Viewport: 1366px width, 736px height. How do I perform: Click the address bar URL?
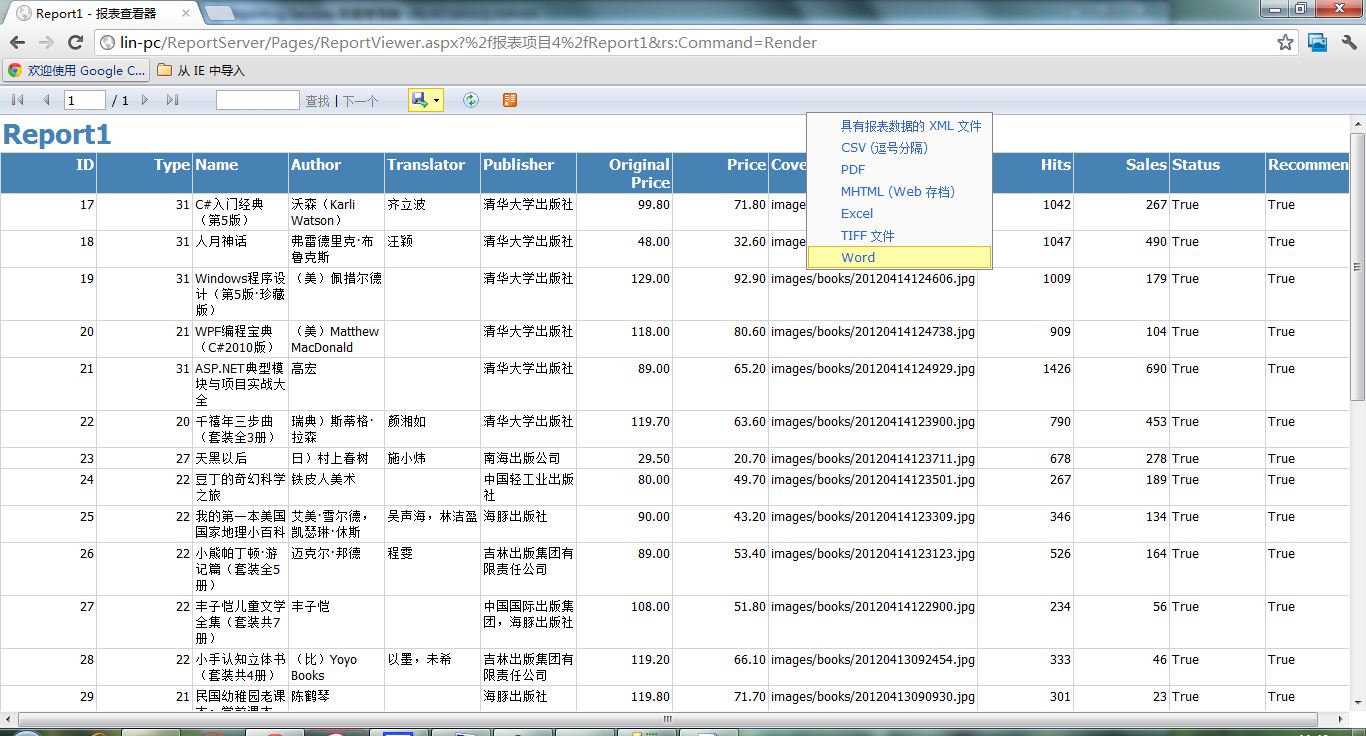[469, 43]
